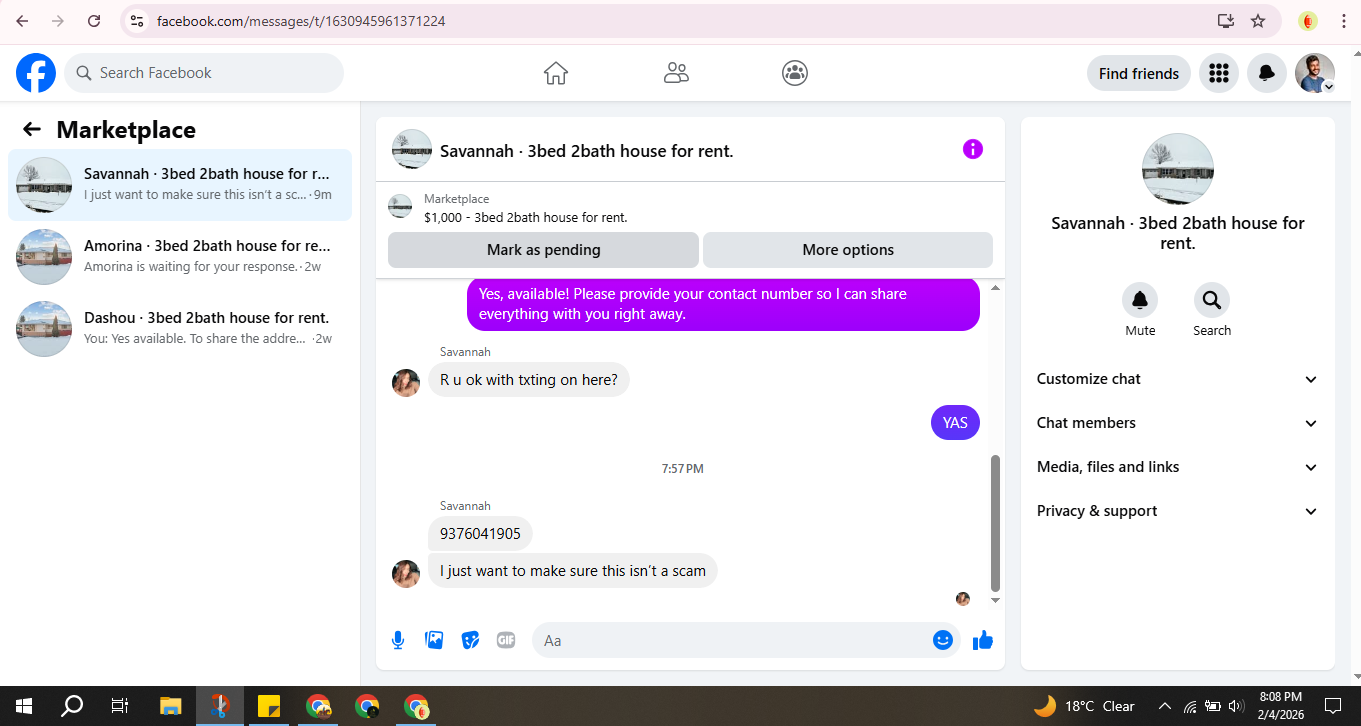Click the taskbar volume icon
Screen dimensions: 1361x726
click(1236, 706)
